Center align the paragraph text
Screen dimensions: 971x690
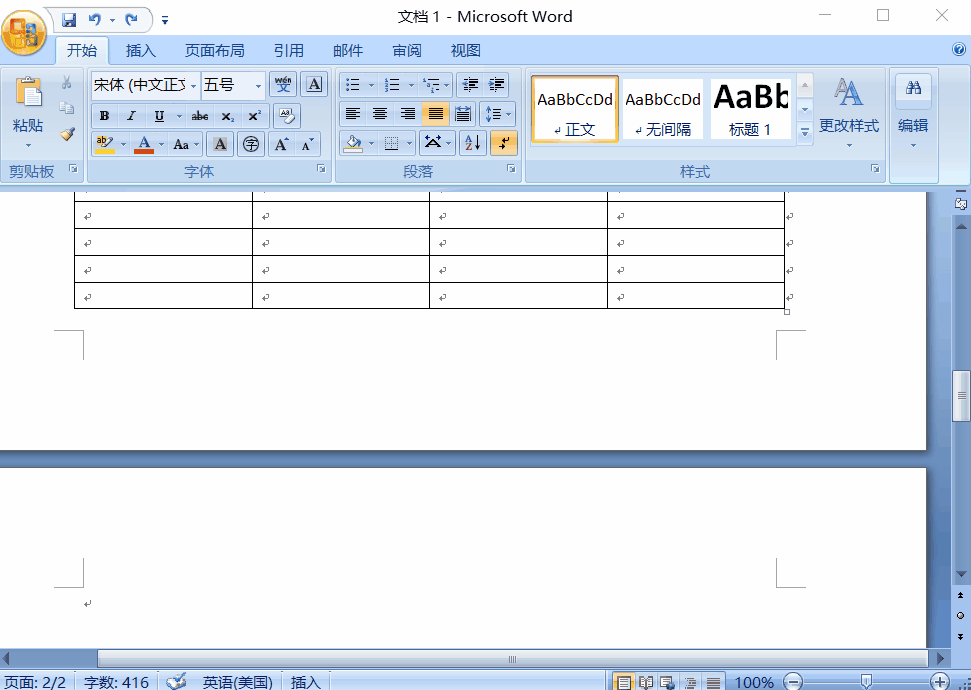(380, 114)
